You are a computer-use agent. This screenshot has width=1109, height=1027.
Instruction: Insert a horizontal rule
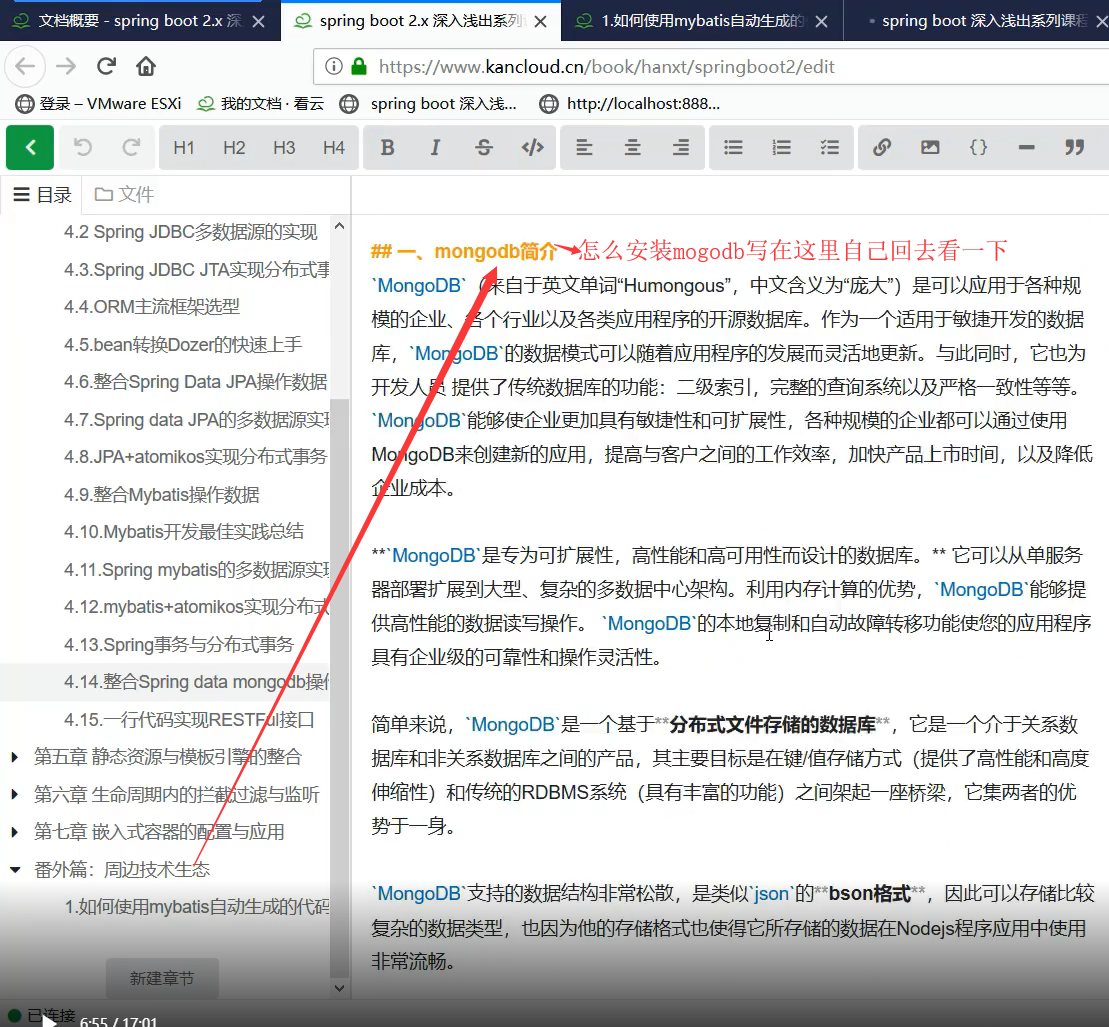[1027, 147]
